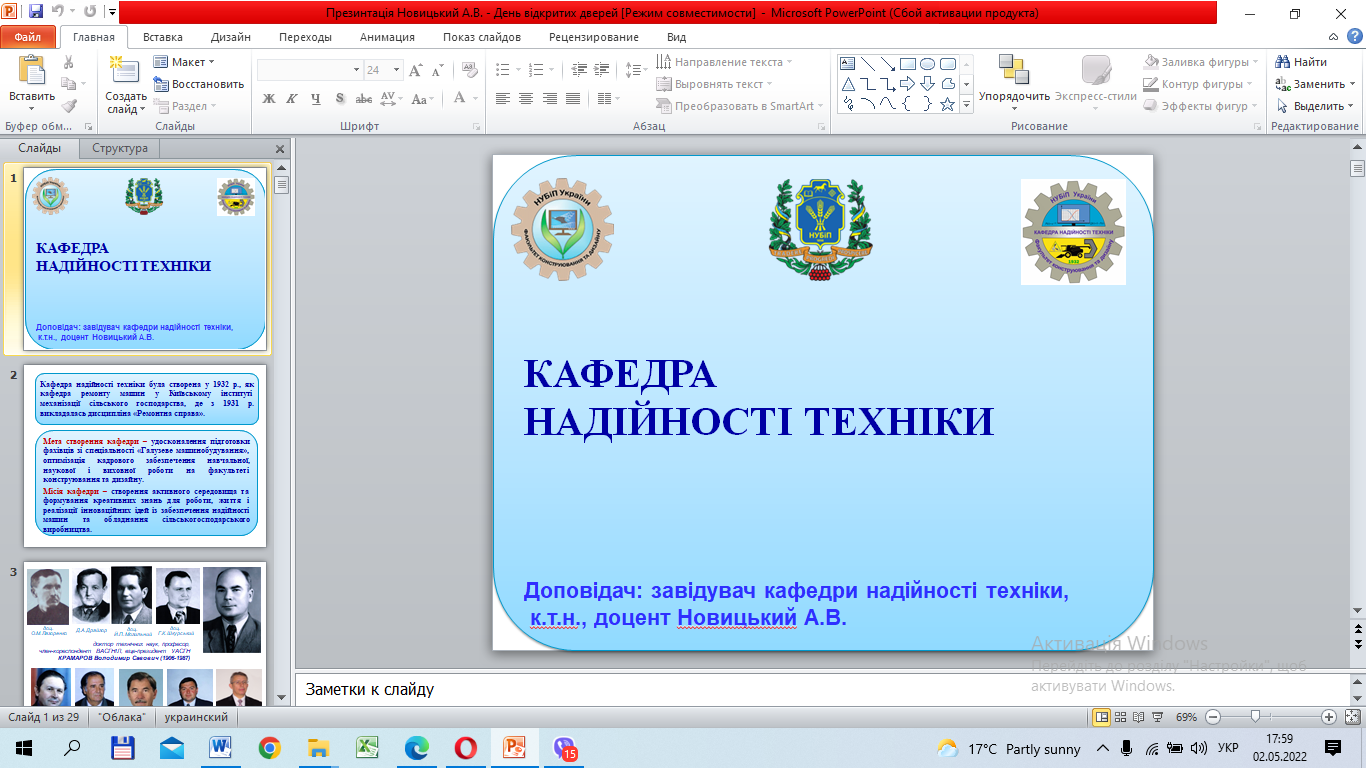Click the Найти find button
Viewport: 1366px width, 768px height.
point(1303,62)
